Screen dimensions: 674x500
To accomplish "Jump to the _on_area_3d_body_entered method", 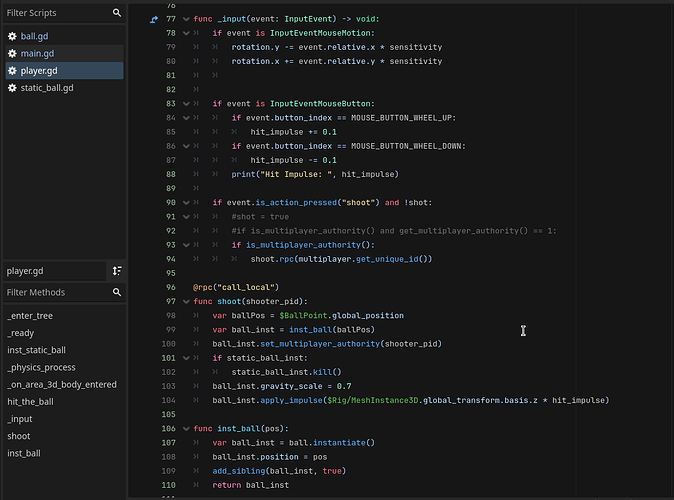I will click(x=62, y=384).
